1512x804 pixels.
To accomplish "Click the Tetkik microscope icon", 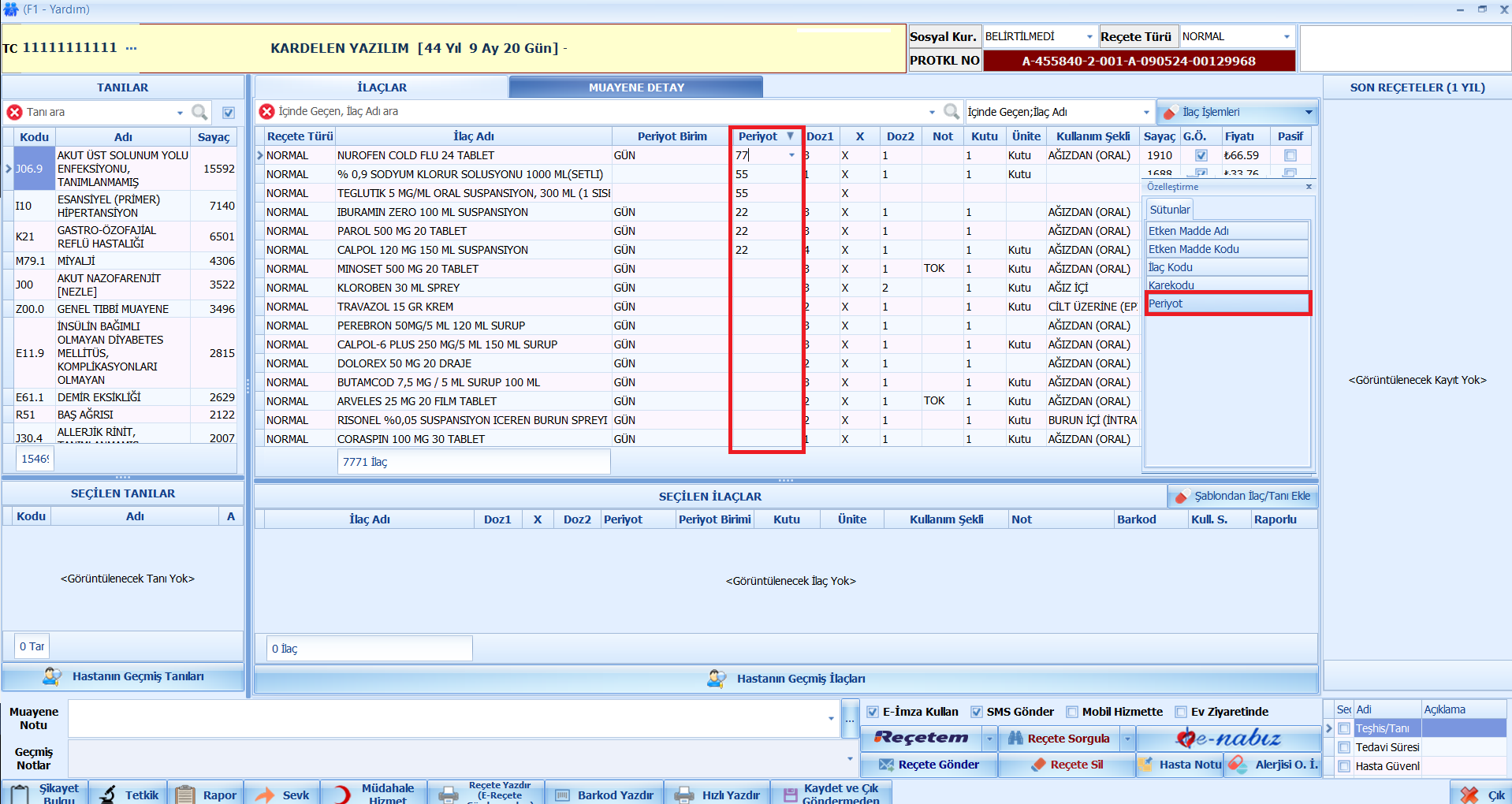I will tap(107, 795).
